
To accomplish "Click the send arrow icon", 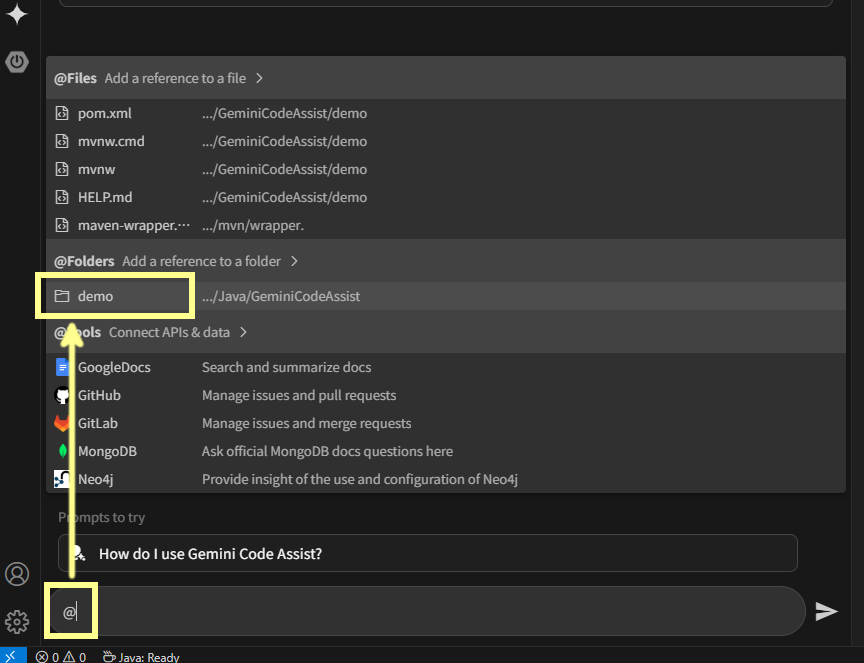I will (x=826, y=611).
